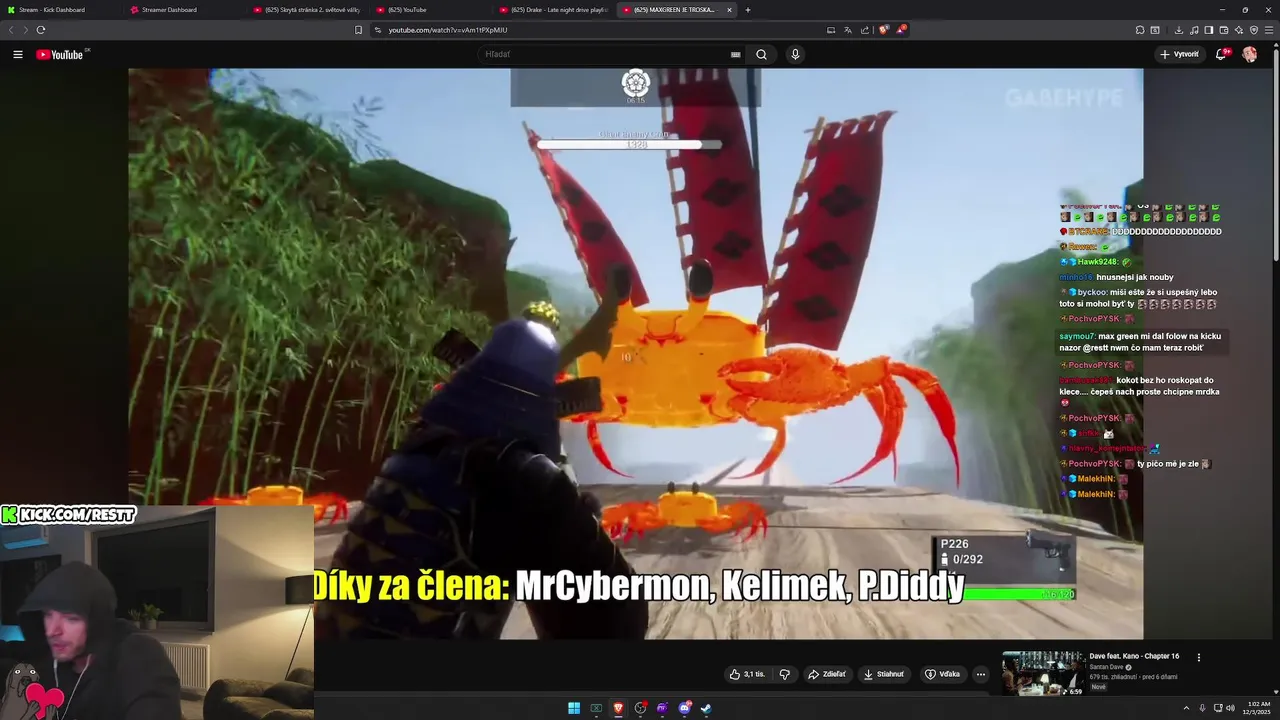Image resolution: width=1280 pixels, height=720 pixels.
Task: Open Dave feat. Kano - Chapter 16 title
Action: (1134, 656)
